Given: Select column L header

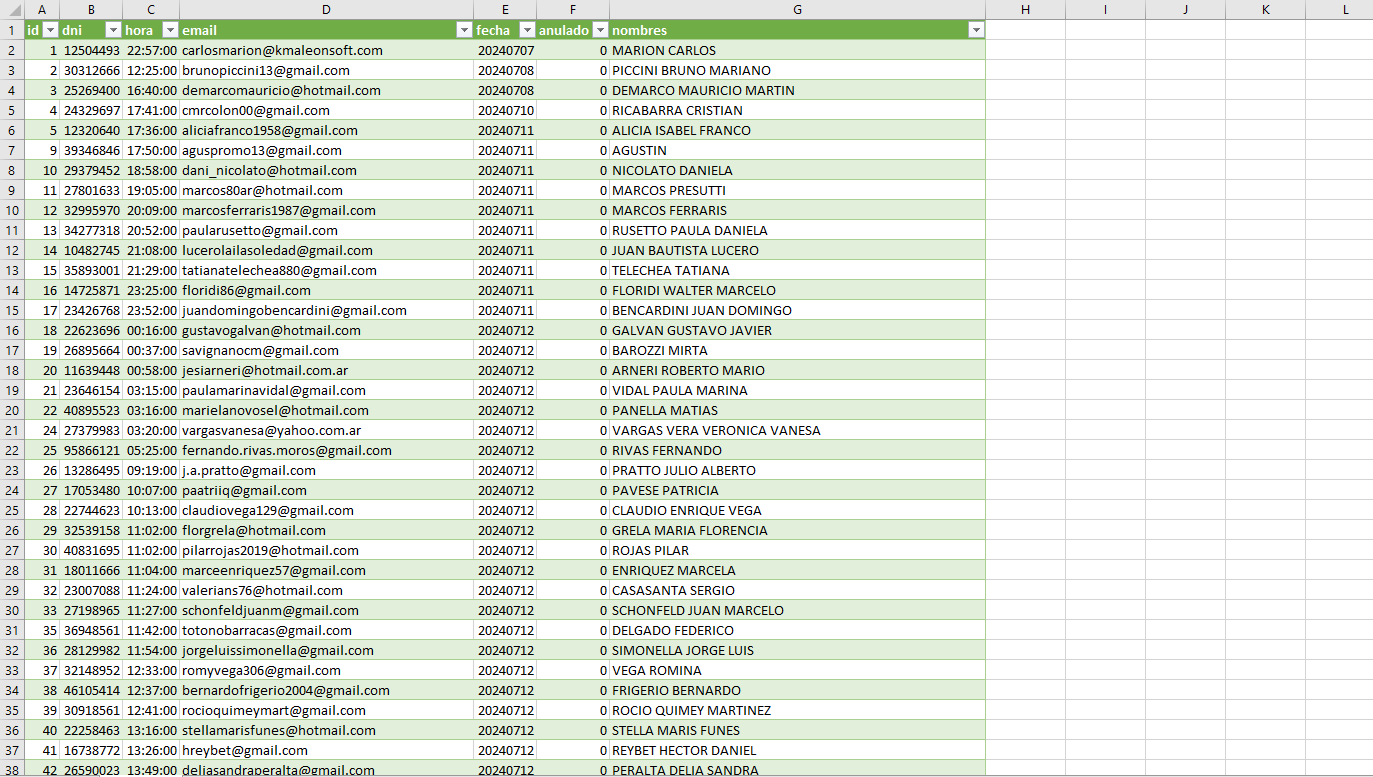Looking at the screenshot, I should [1345, 9].
